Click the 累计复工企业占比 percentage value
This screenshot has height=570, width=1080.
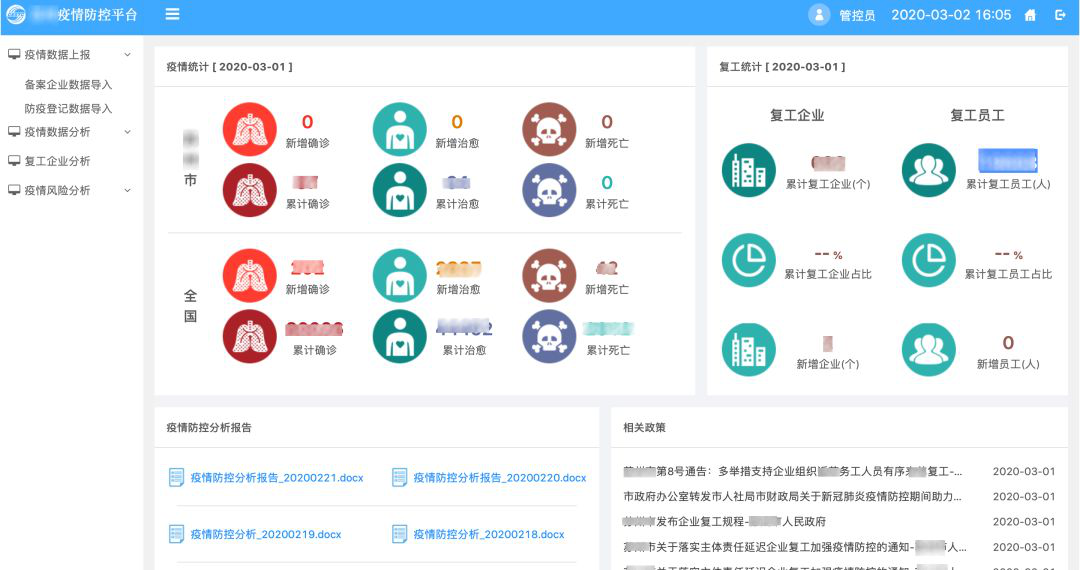(x=829, y=255)
